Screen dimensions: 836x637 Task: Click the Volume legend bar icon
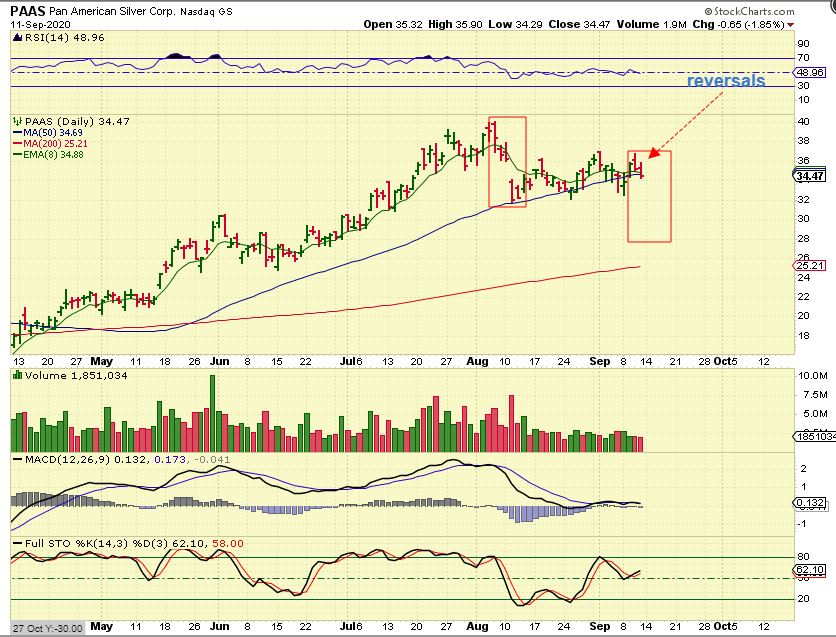pos(17,376)
